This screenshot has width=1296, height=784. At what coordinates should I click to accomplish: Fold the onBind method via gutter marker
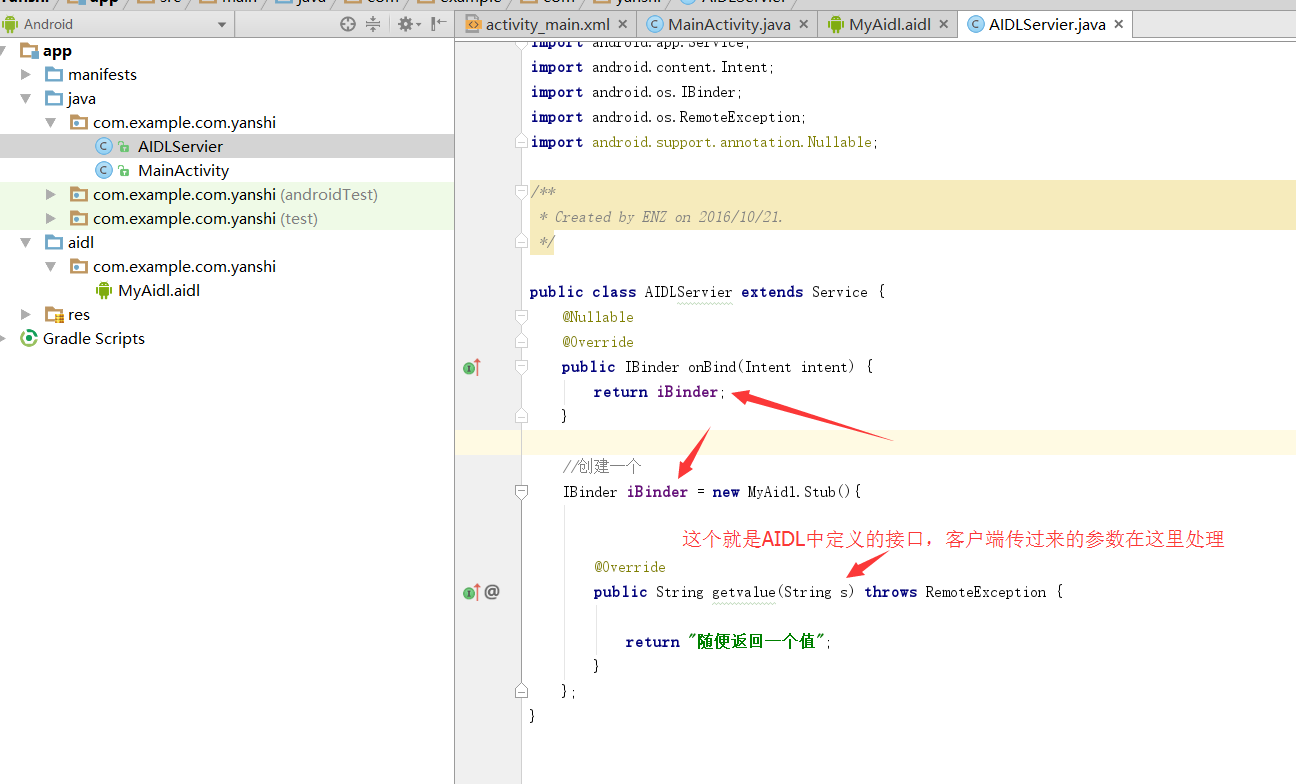tap(521, 367)
